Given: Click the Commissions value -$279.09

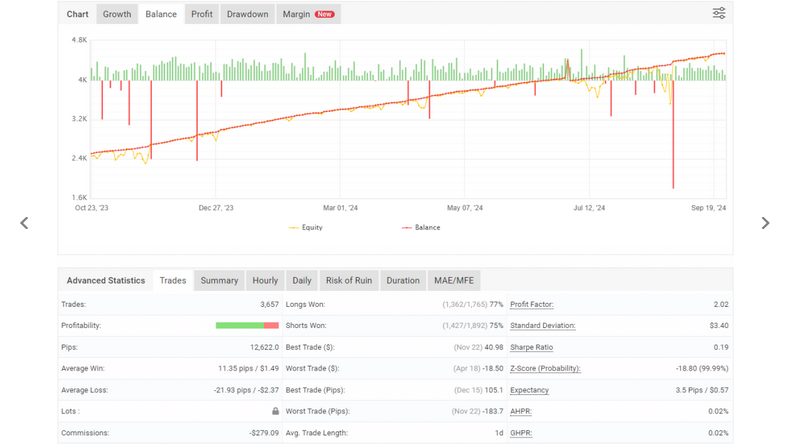Looking at the screenshot, I should pos(264,433).
